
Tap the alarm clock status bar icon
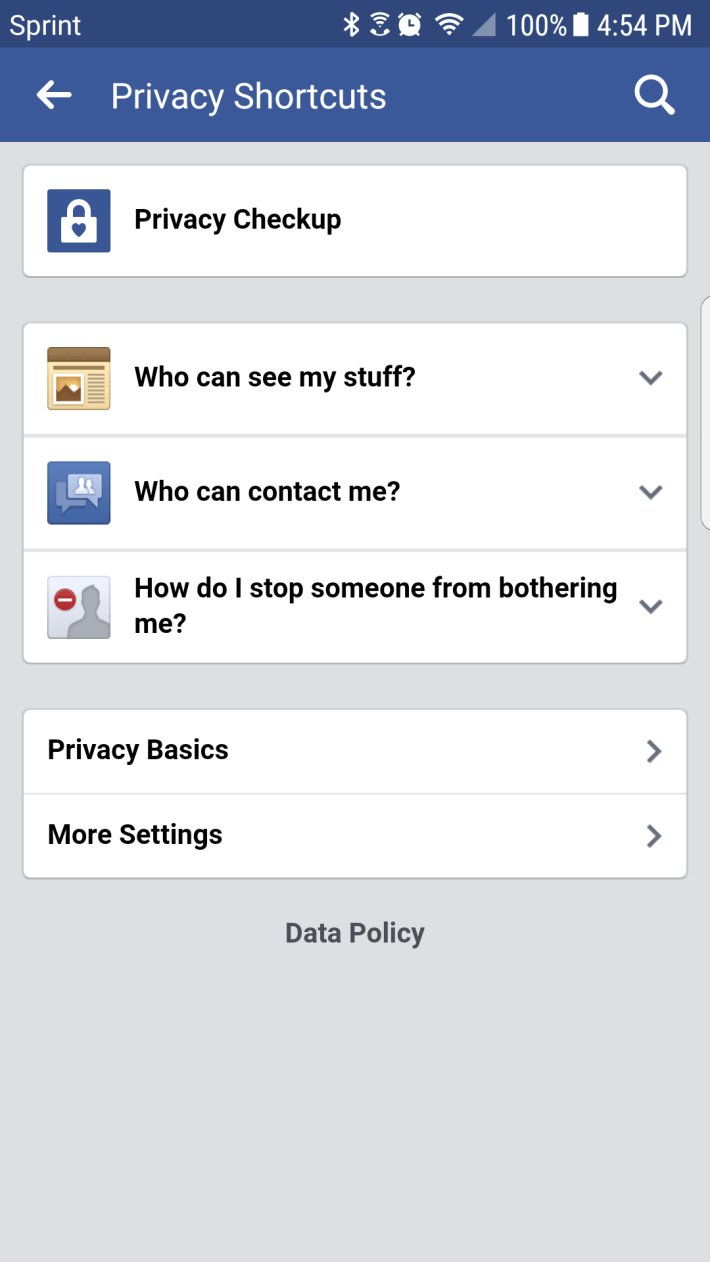coord(408,24)
